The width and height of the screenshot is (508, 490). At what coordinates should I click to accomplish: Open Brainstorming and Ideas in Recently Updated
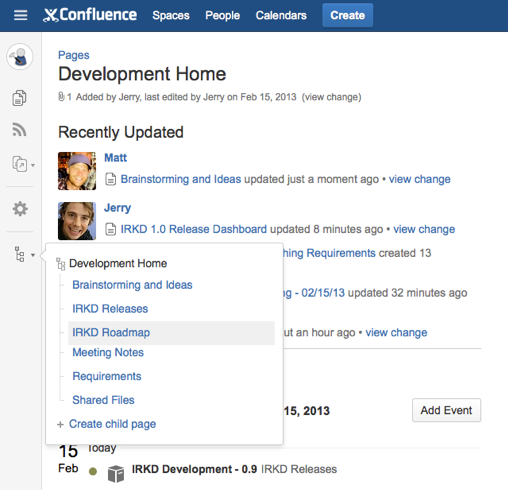point(181,179)
